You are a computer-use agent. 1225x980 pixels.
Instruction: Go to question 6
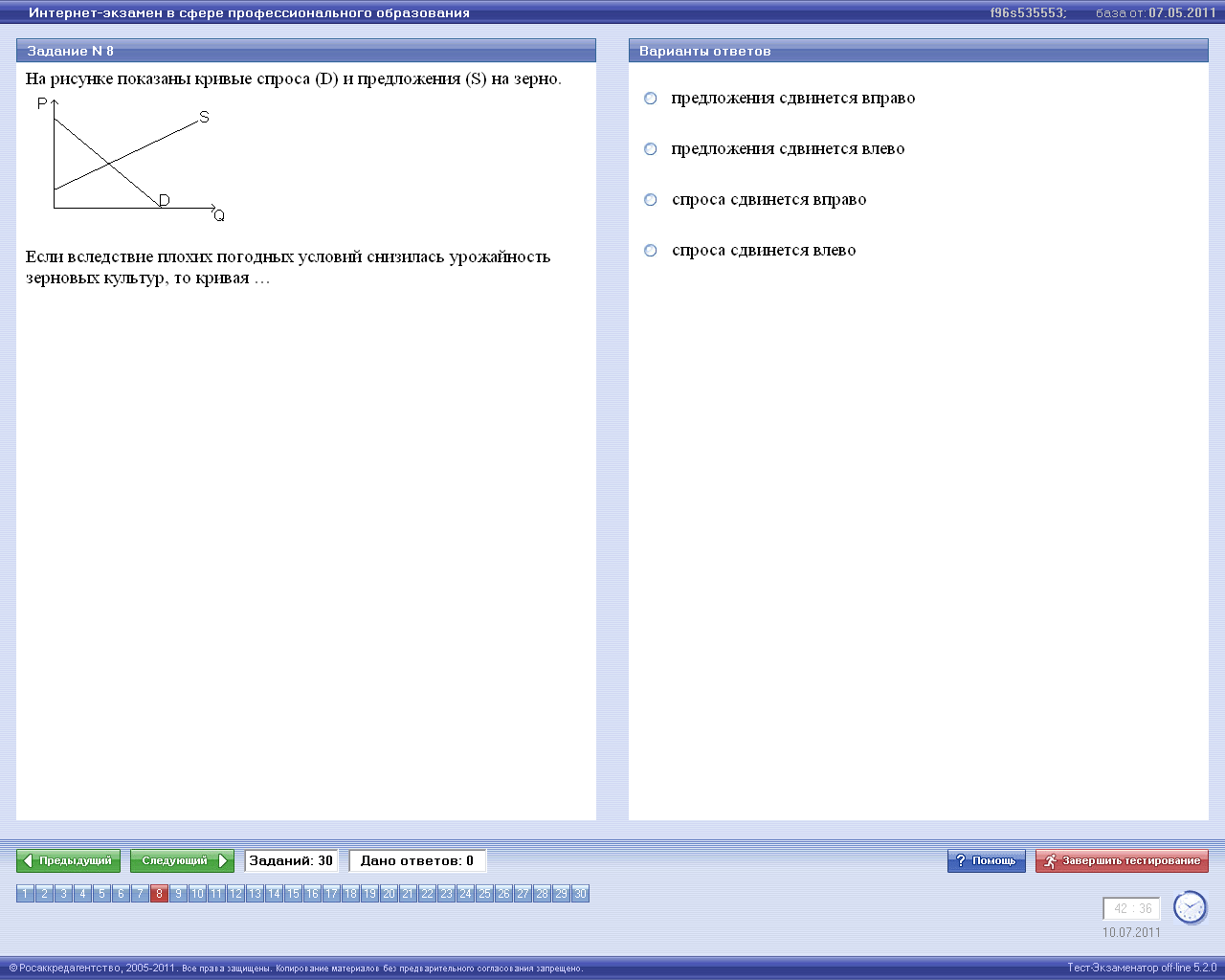[121, 894]
